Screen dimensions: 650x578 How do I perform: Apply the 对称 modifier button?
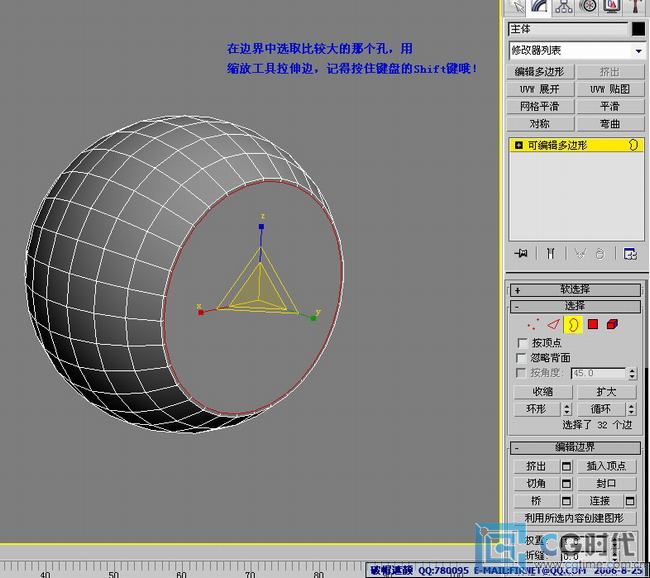point(540,124)
